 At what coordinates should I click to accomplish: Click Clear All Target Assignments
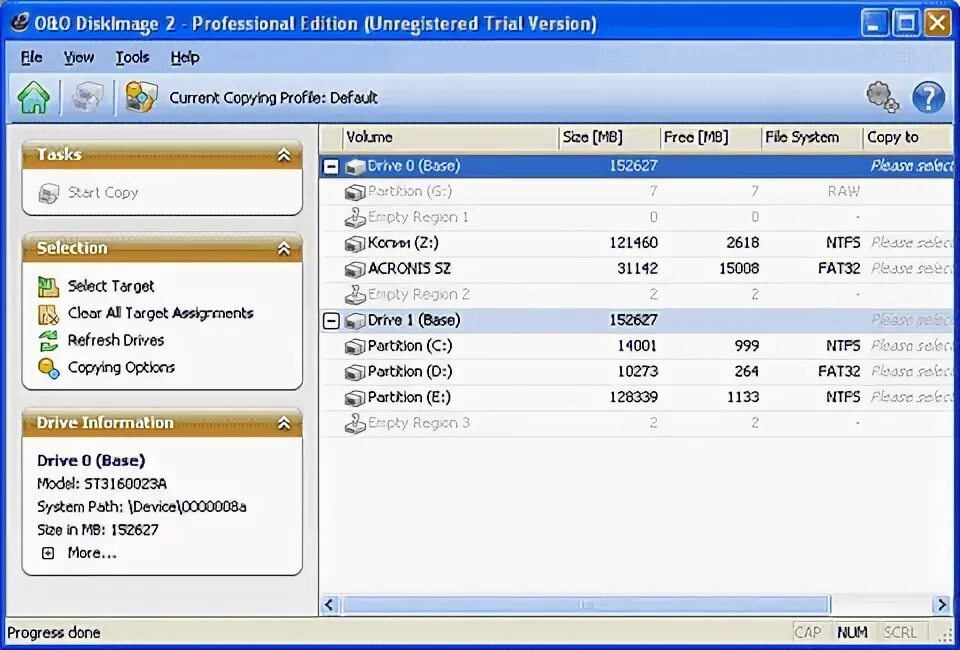pos(160,313)
